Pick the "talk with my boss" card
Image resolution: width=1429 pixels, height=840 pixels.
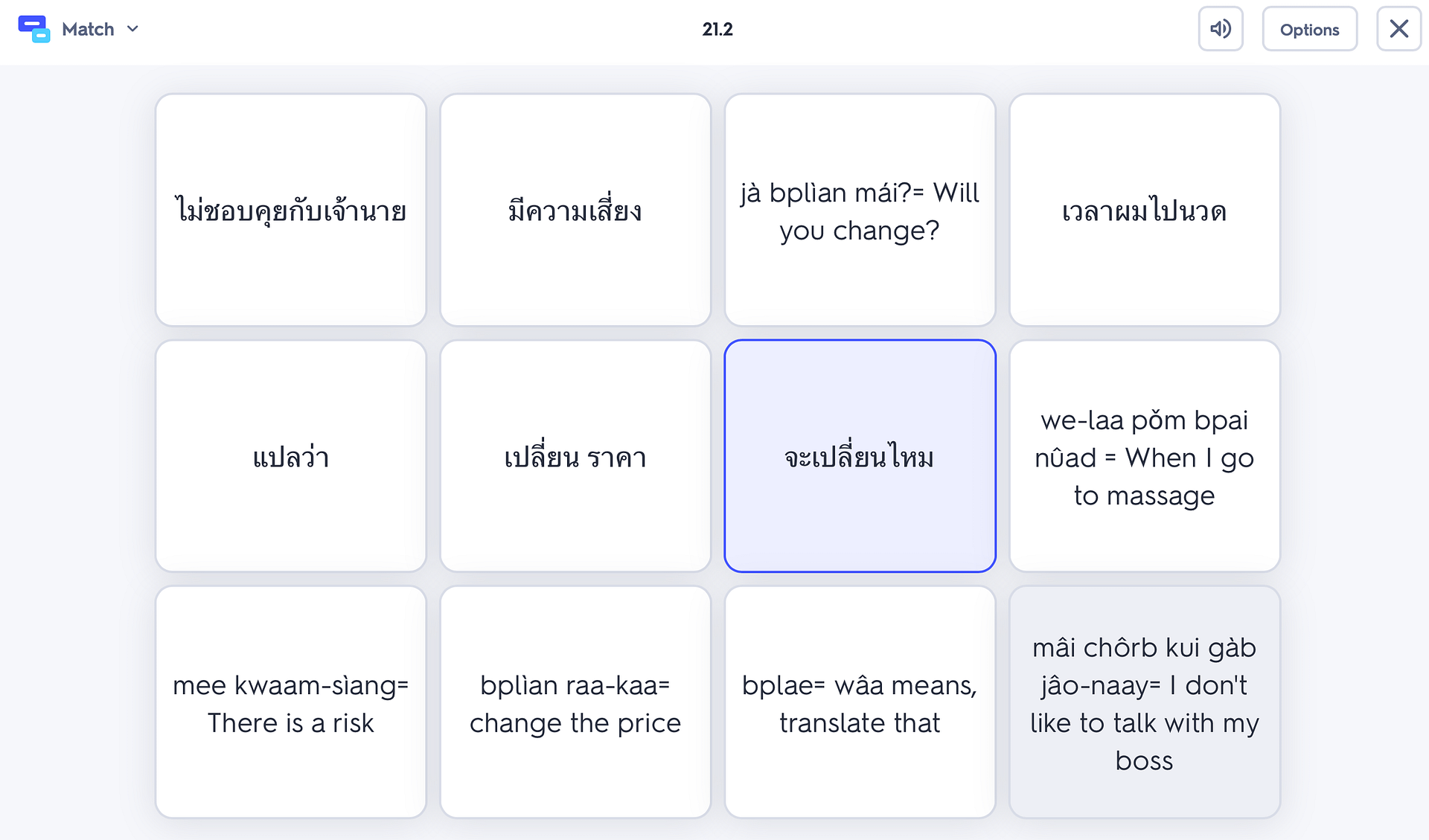1144,702
